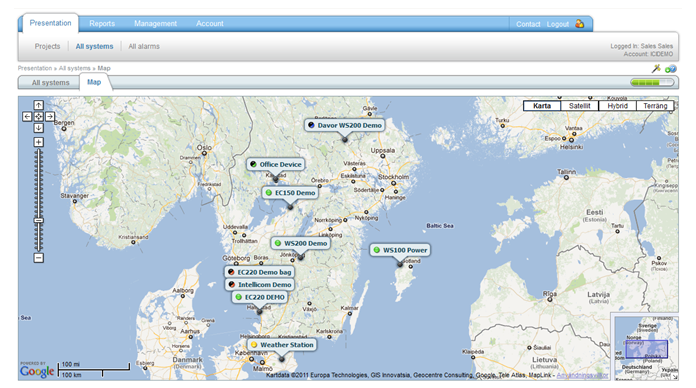Screen dimensions: 696x388
Task: Switch map to Satellit view
Action: click(580, 106)
